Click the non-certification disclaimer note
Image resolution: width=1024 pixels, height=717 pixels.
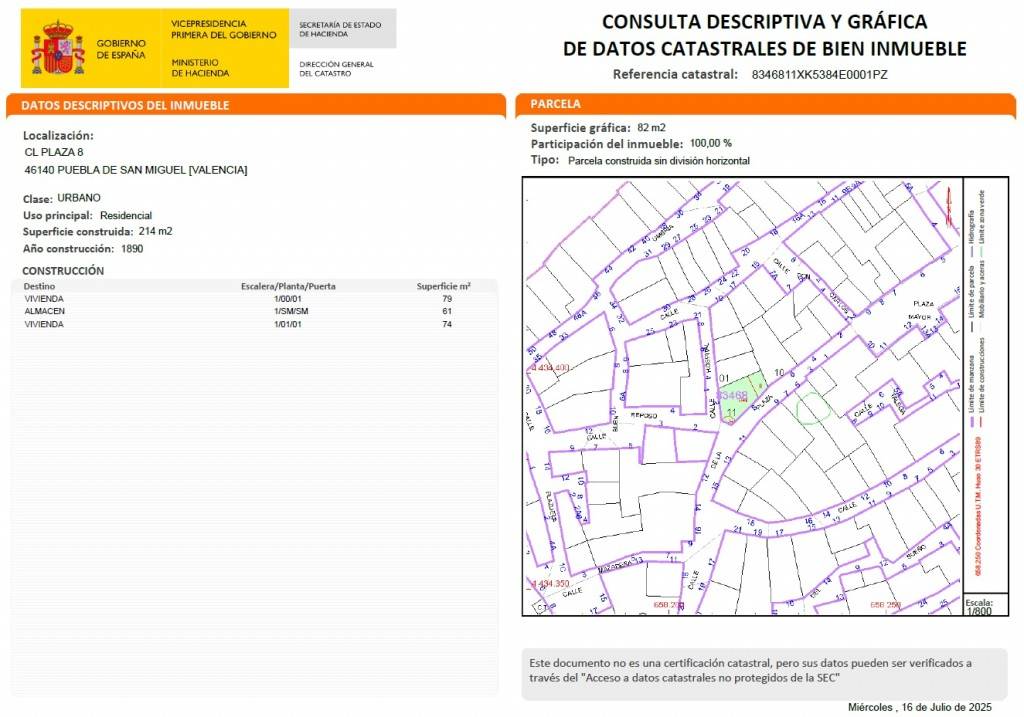click(764, 674)
